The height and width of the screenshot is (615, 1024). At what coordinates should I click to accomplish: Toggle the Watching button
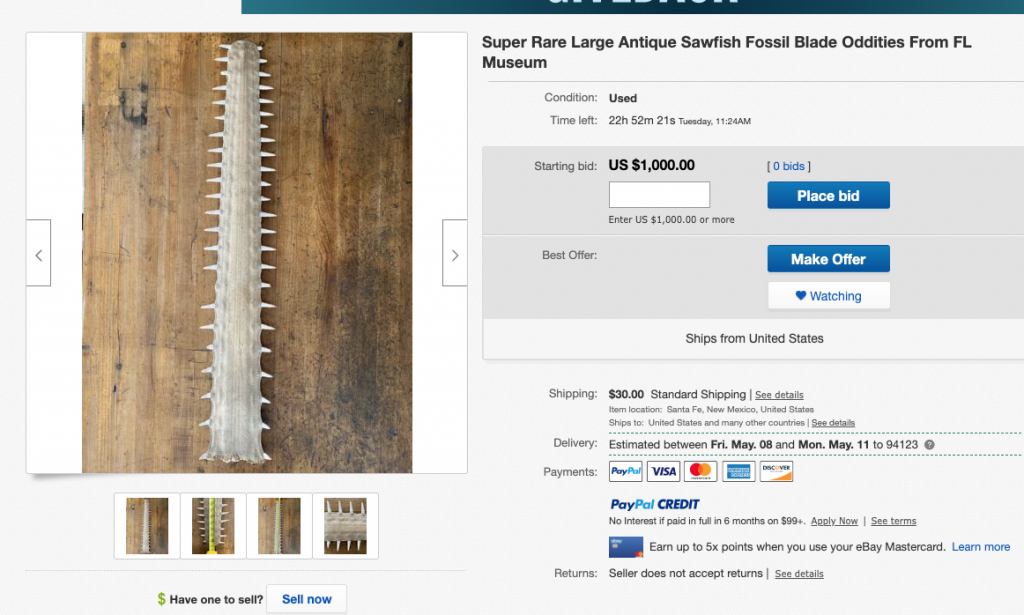828,296
